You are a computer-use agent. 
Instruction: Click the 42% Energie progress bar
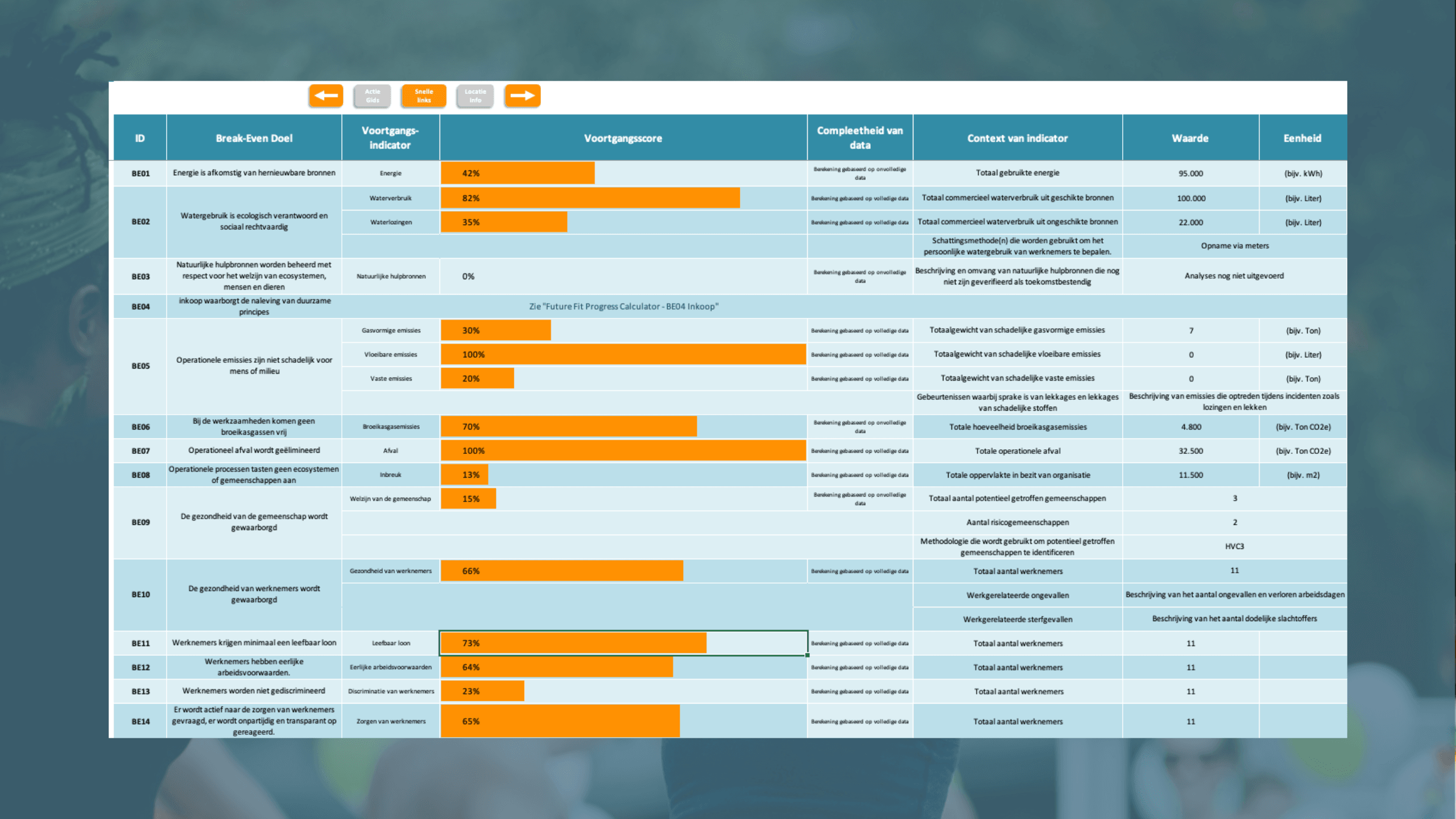518,173
